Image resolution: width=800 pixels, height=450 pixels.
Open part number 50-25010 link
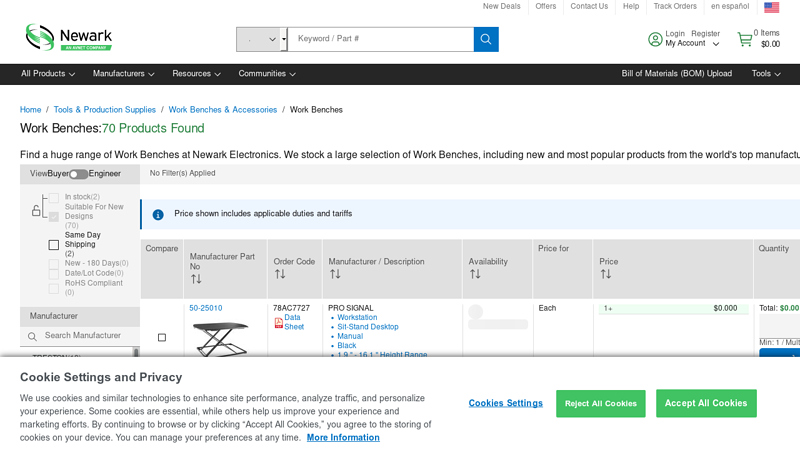[206, 308]
